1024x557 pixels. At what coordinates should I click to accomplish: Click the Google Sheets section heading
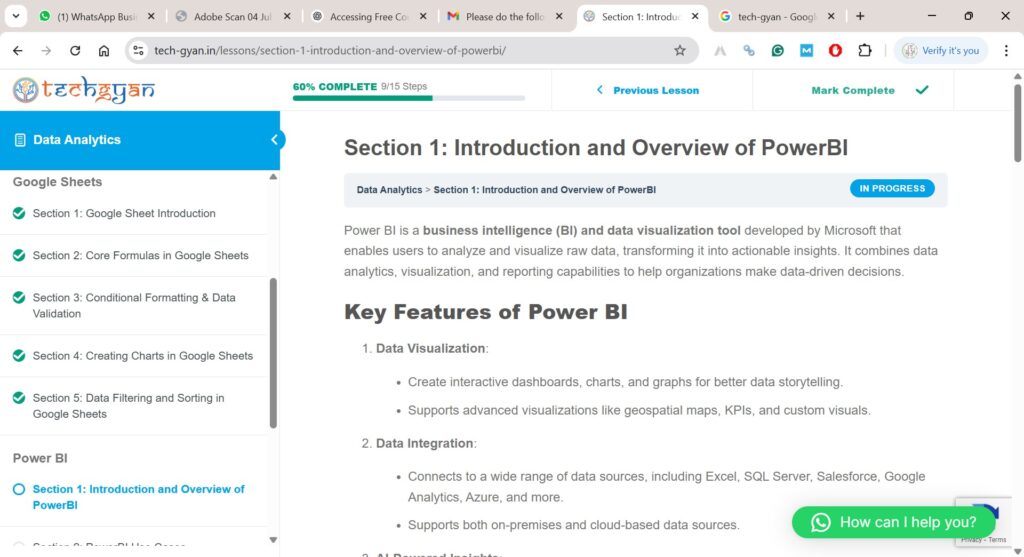click(57, 182)
